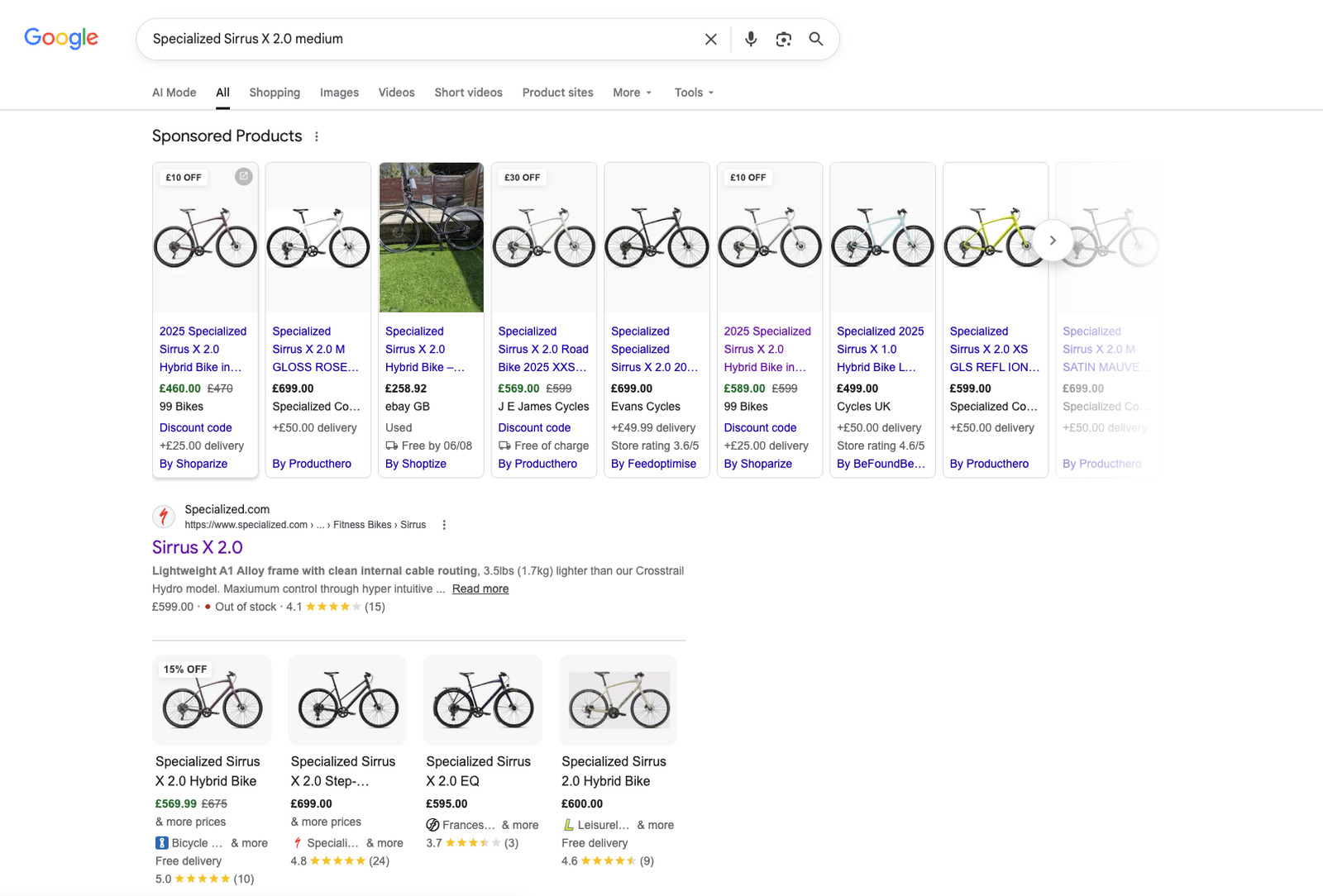Open the three-dot menu beside Specialized.com result
This screenshot has height=896, width=1323.
coord(444,525)
